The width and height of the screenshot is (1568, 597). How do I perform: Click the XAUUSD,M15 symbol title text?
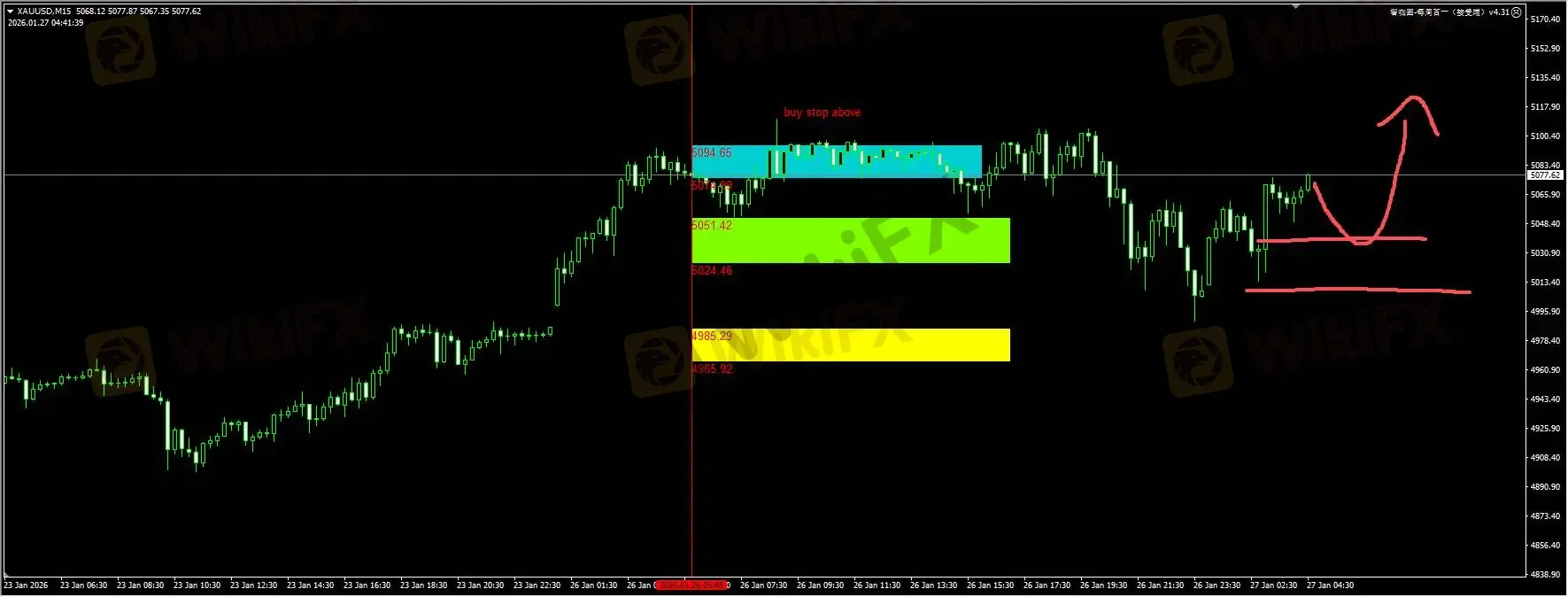[x=44, y=12]
